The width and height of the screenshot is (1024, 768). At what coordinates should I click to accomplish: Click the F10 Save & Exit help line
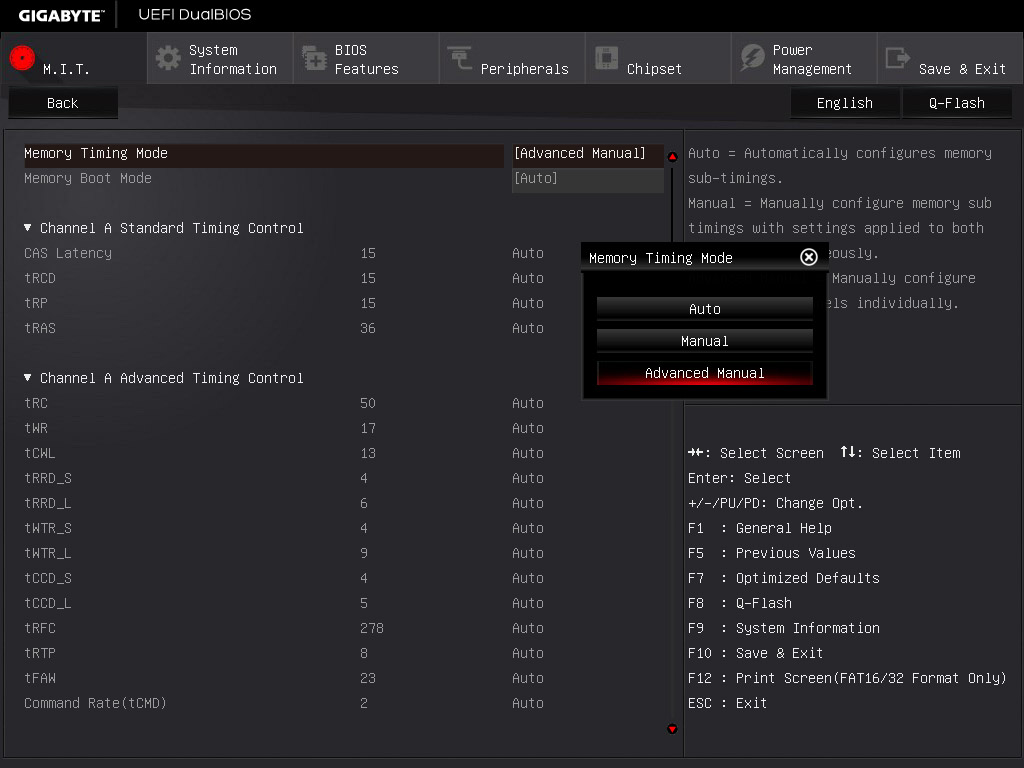pos(756,653)
